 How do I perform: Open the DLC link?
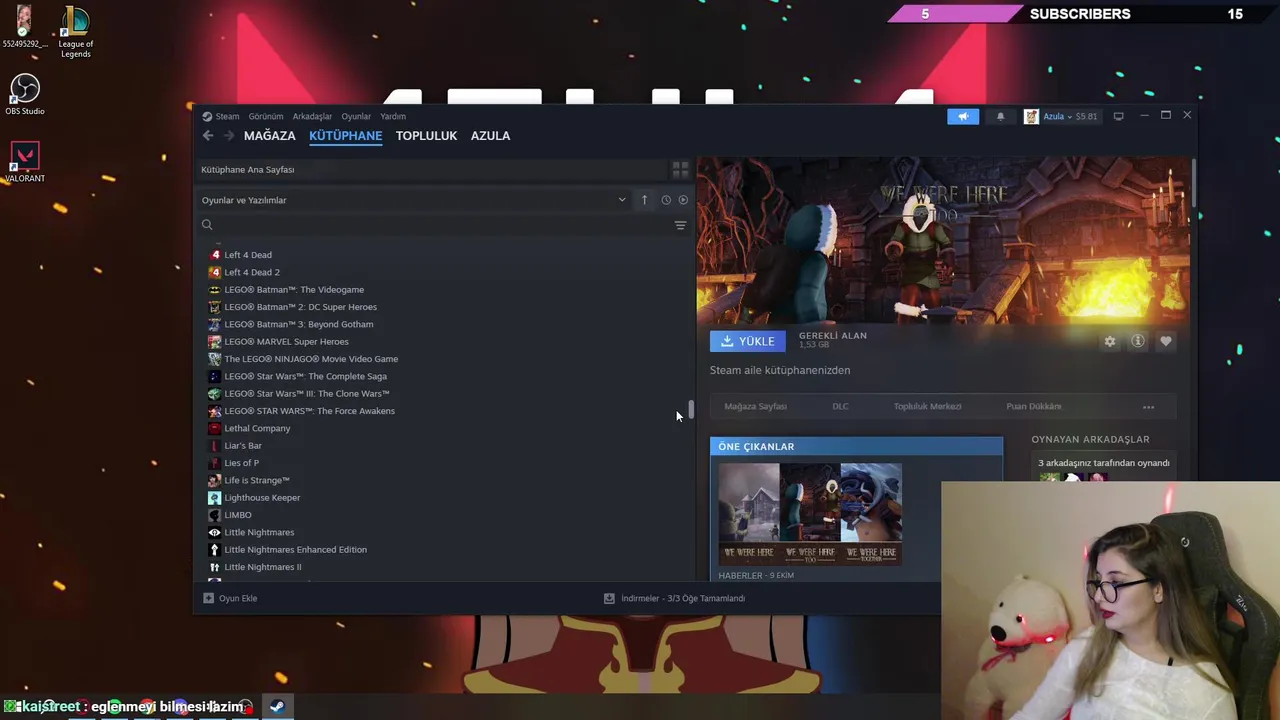point(840,407)
